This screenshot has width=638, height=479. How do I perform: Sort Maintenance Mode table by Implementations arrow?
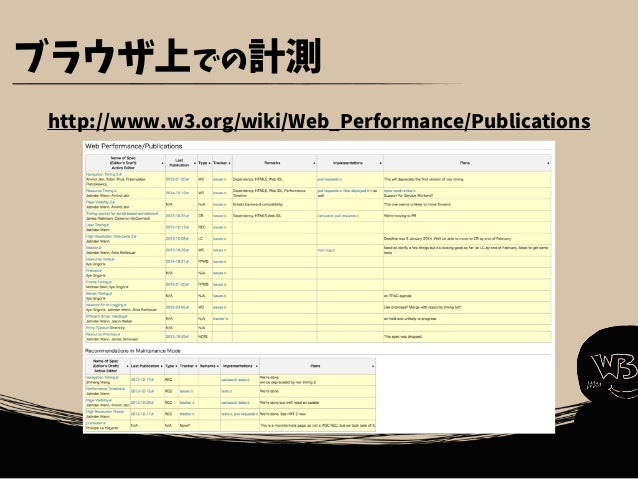[256, 367]
